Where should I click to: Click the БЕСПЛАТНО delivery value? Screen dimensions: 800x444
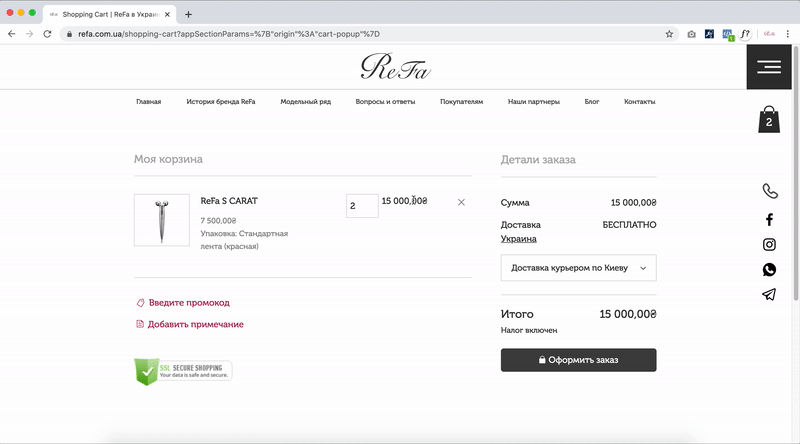630,225
